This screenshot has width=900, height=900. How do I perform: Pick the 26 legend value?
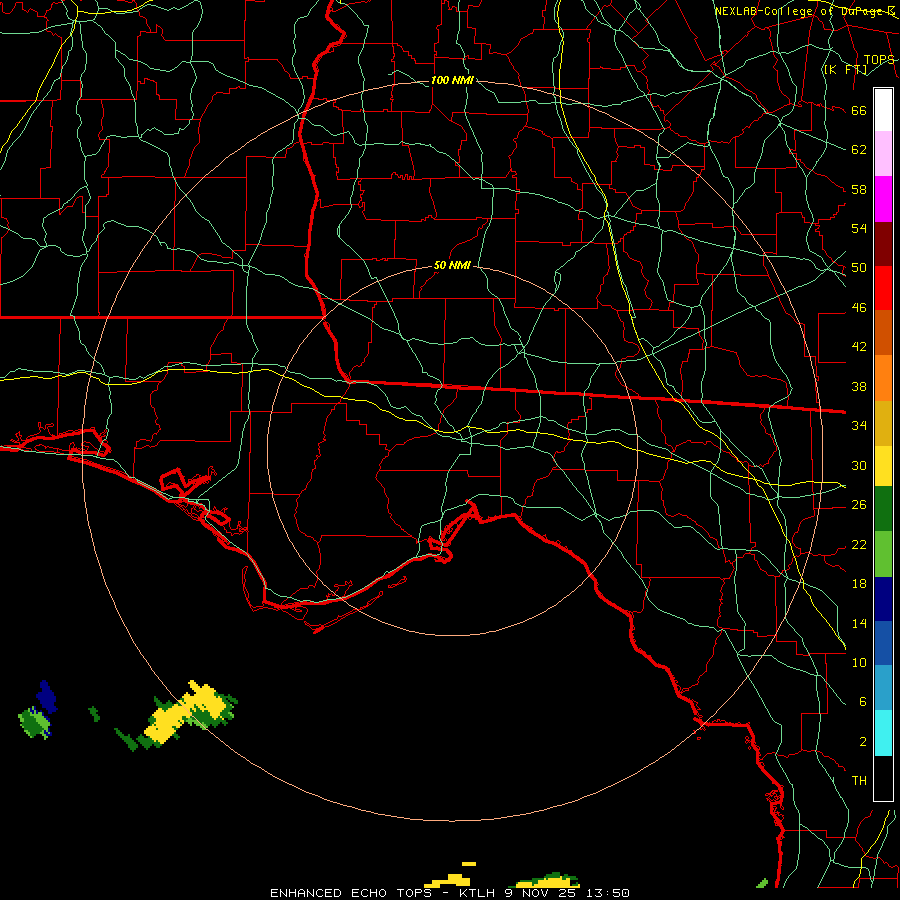tap(859, 505)
